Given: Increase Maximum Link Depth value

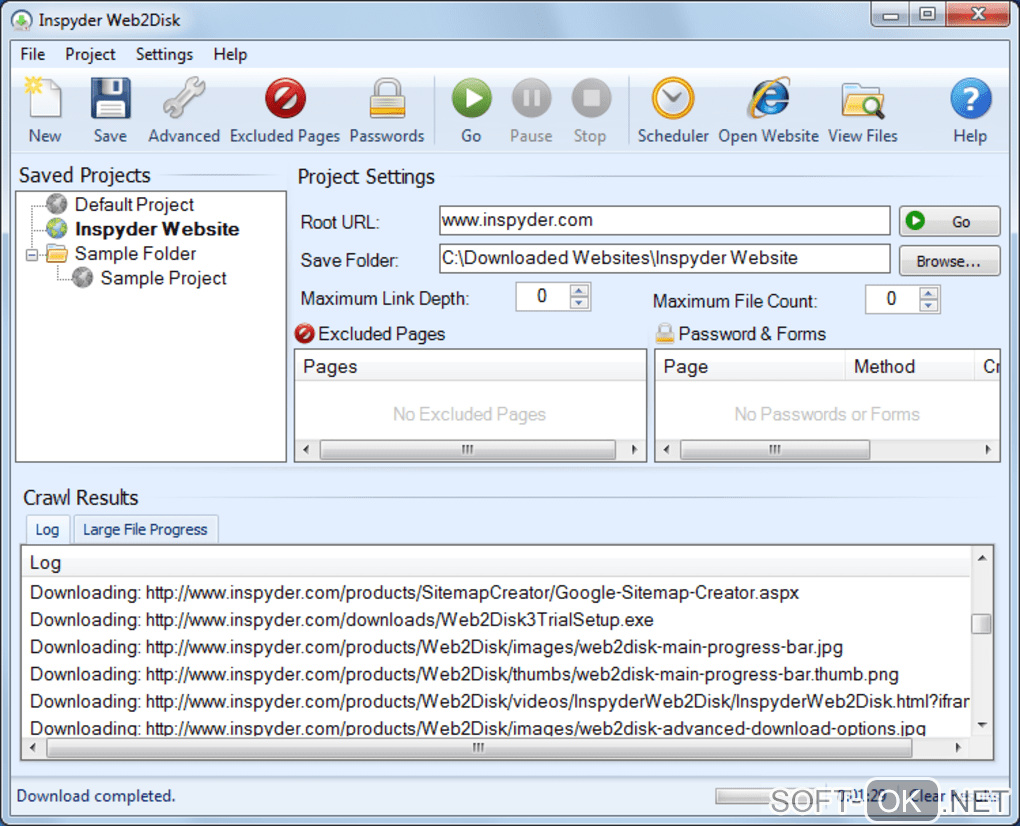Looking at the screenshot, I should (x=579, y=291).
